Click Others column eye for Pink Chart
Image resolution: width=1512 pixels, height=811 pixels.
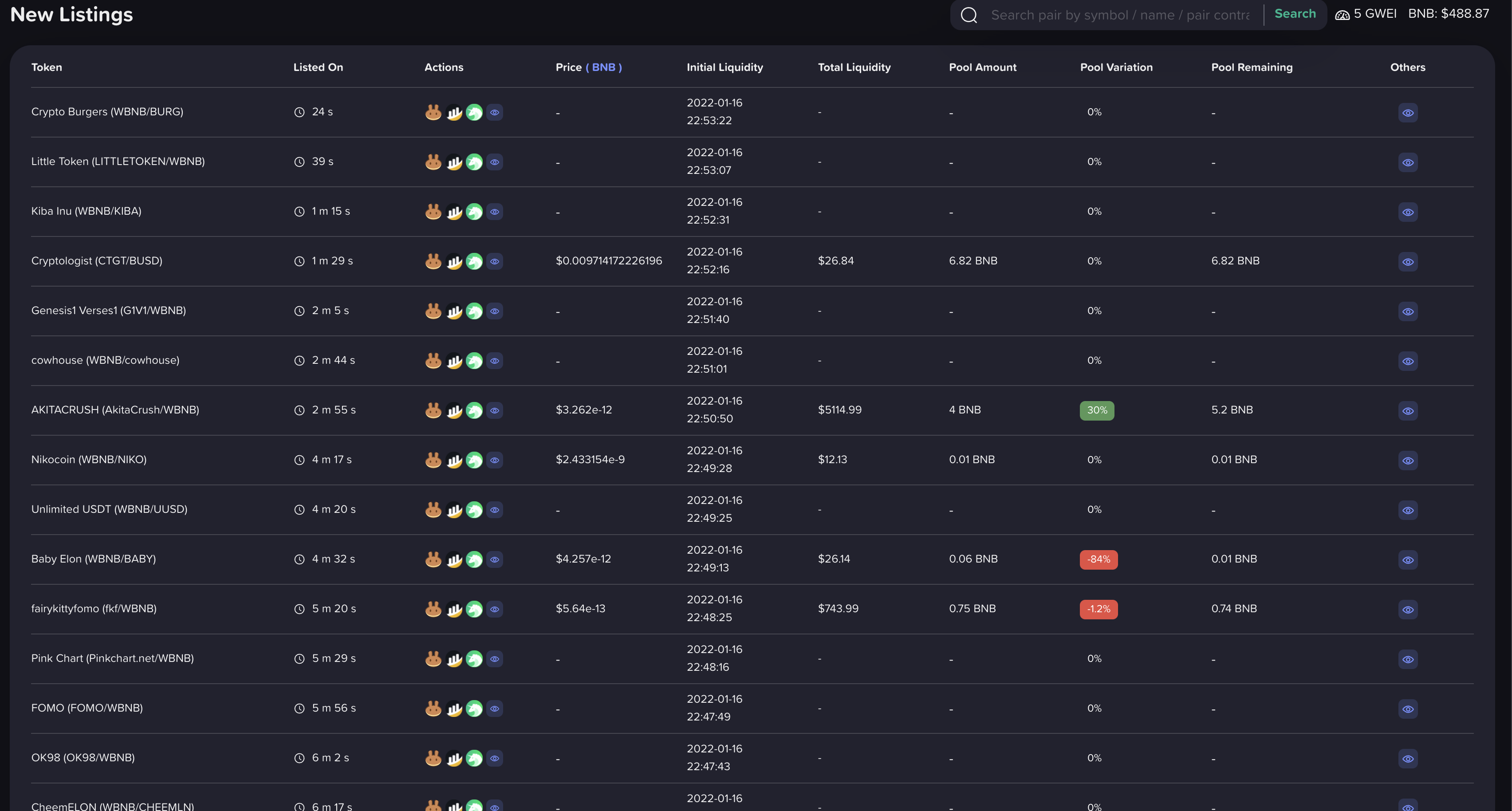1408,659
